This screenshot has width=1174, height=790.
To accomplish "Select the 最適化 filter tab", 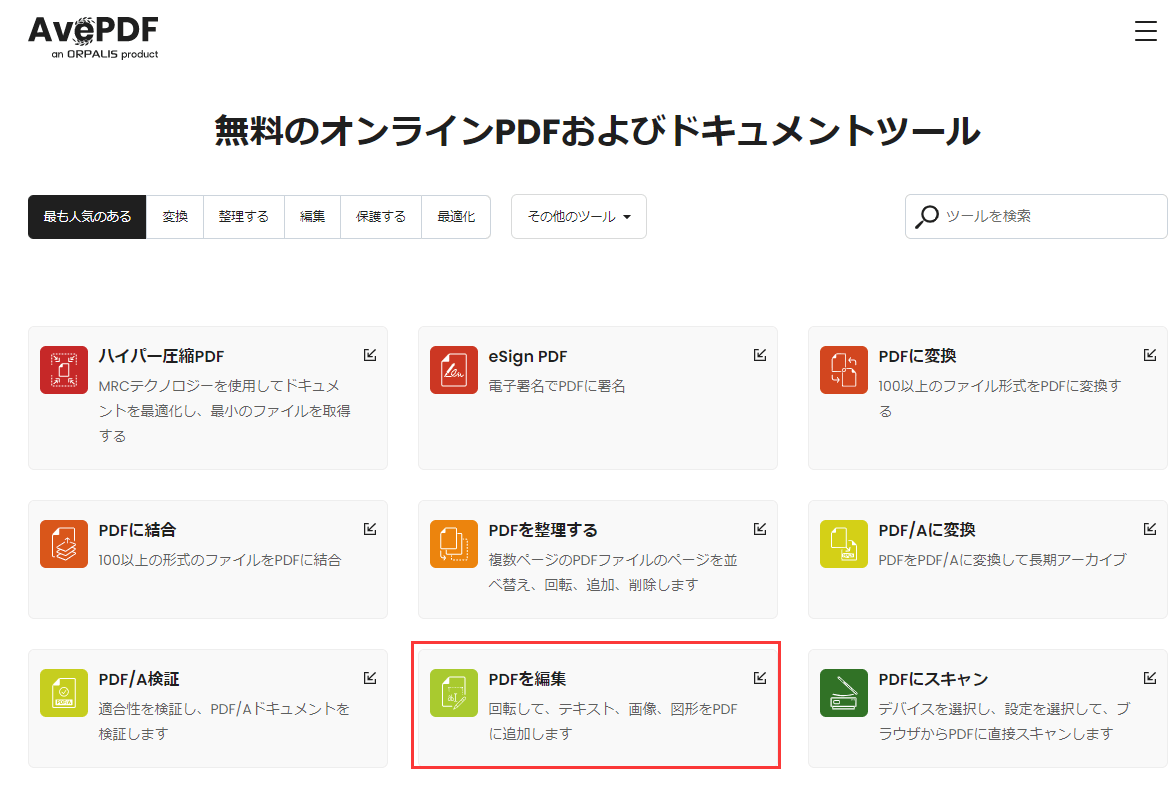I will 456,216.
